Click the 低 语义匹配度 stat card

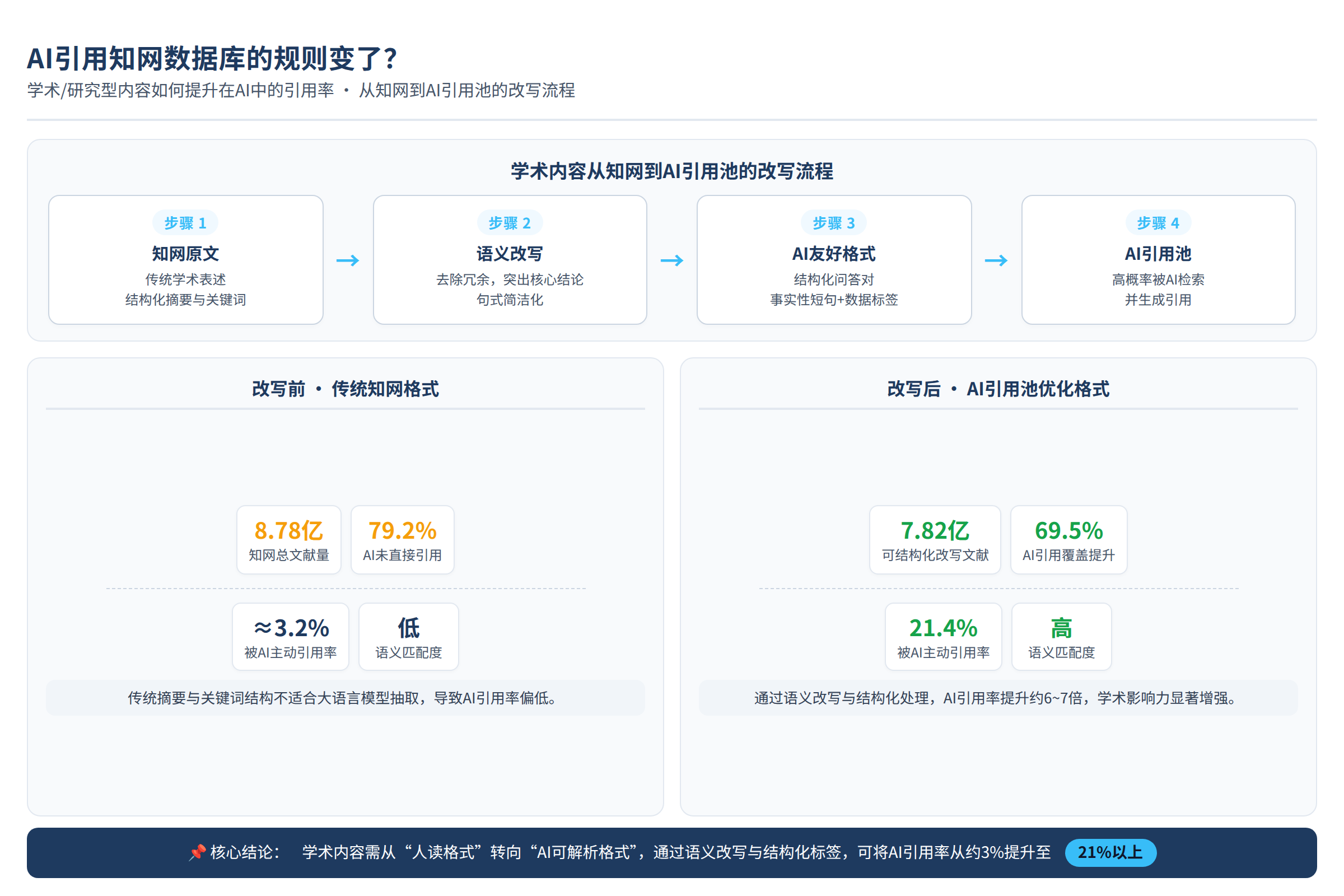[x=409, y=637]
